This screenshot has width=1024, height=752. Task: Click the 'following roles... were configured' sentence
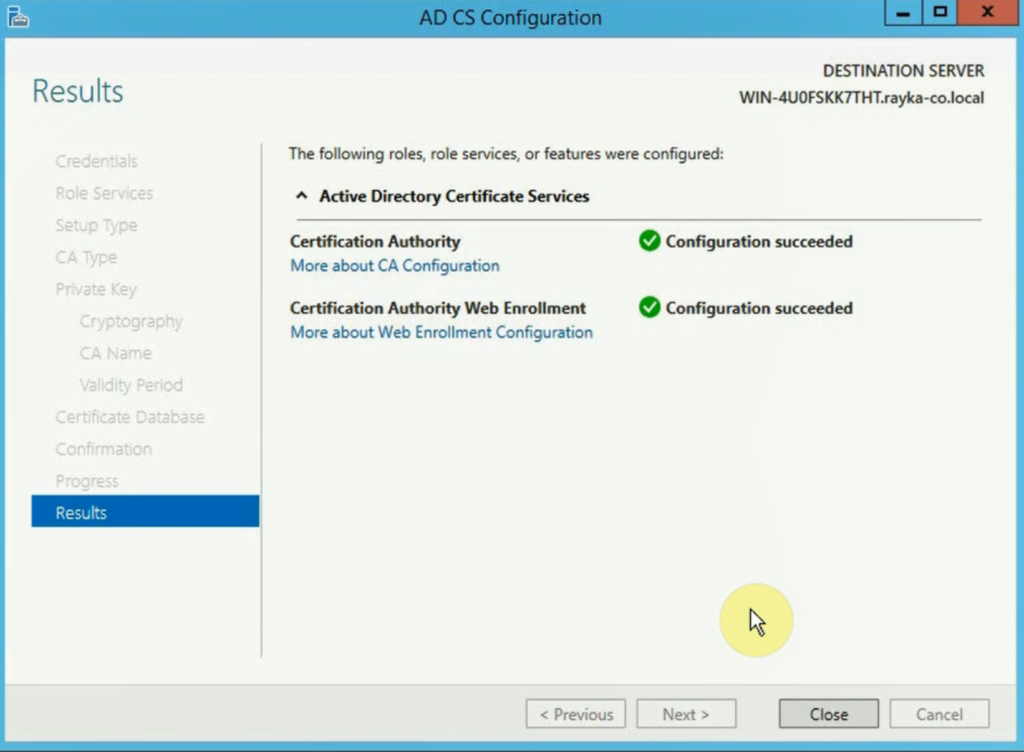tap(506, 154)
